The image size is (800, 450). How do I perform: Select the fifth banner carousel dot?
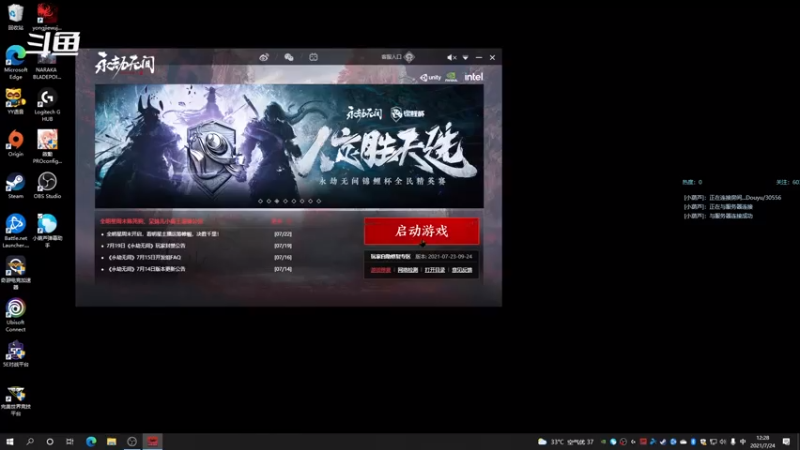pyautogui.click(x=293, y=201)
